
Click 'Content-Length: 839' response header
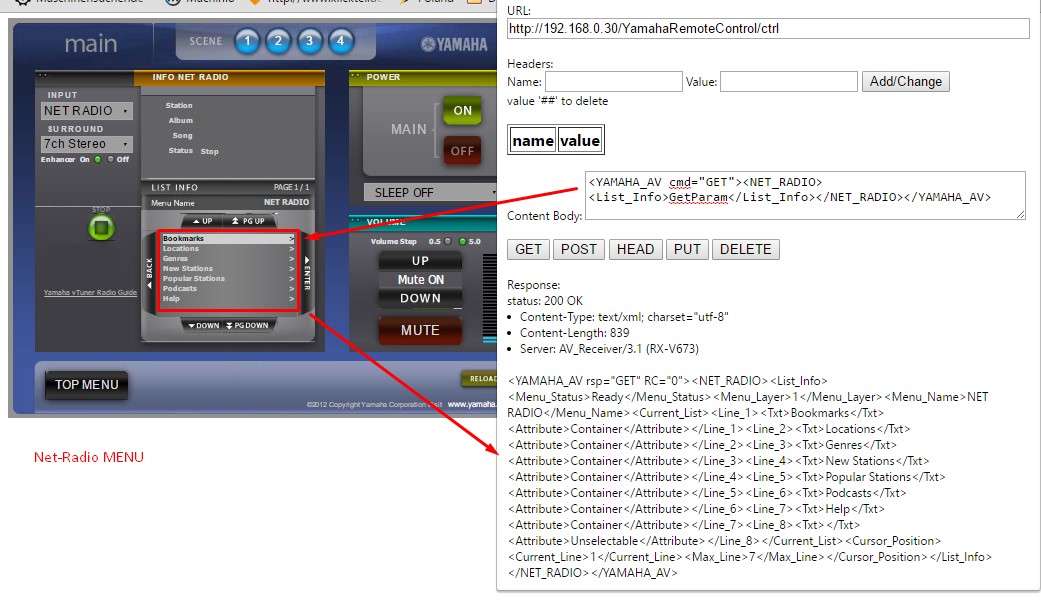tap(574, 333)
